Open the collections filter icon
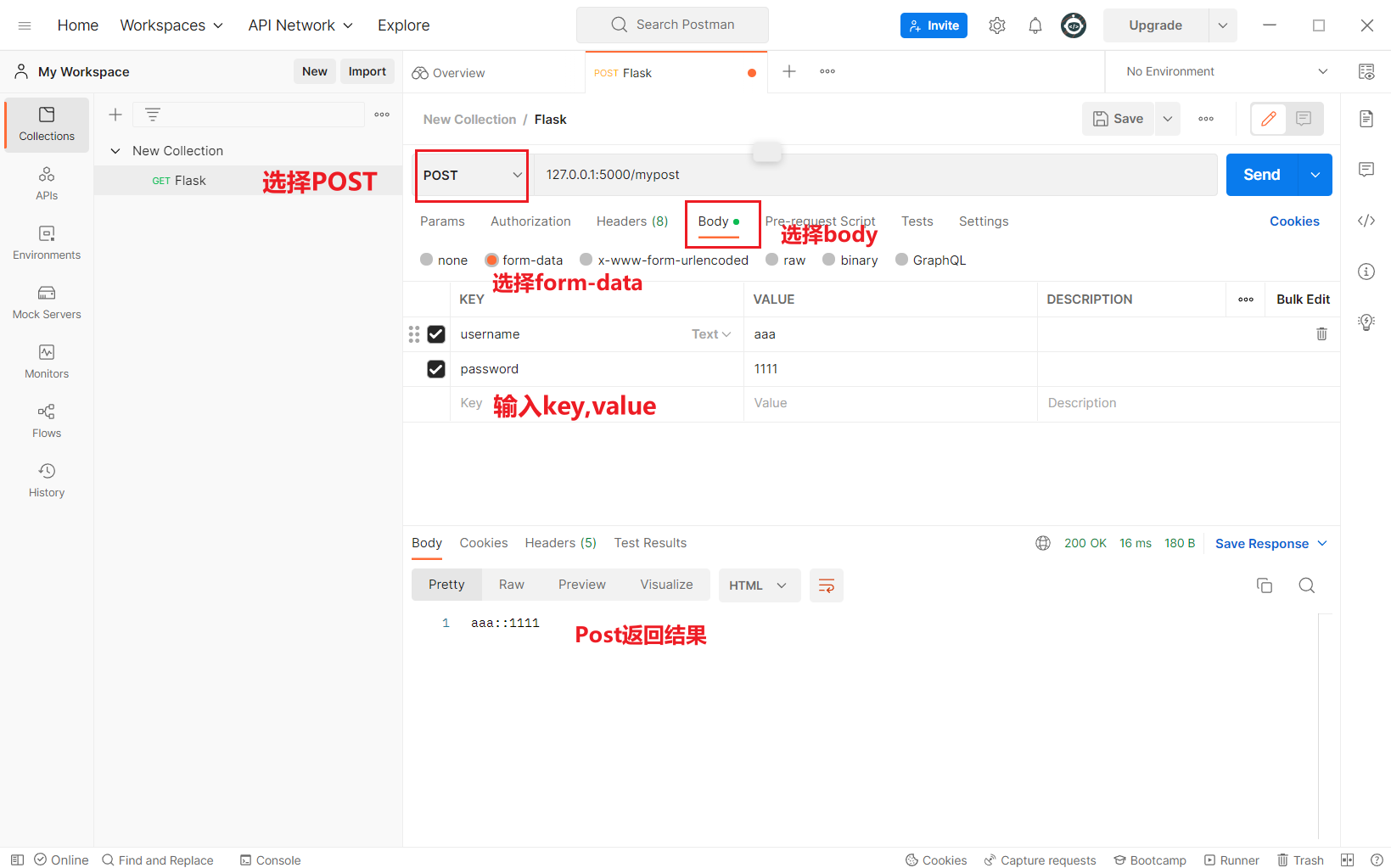 [x=153, y=115]
